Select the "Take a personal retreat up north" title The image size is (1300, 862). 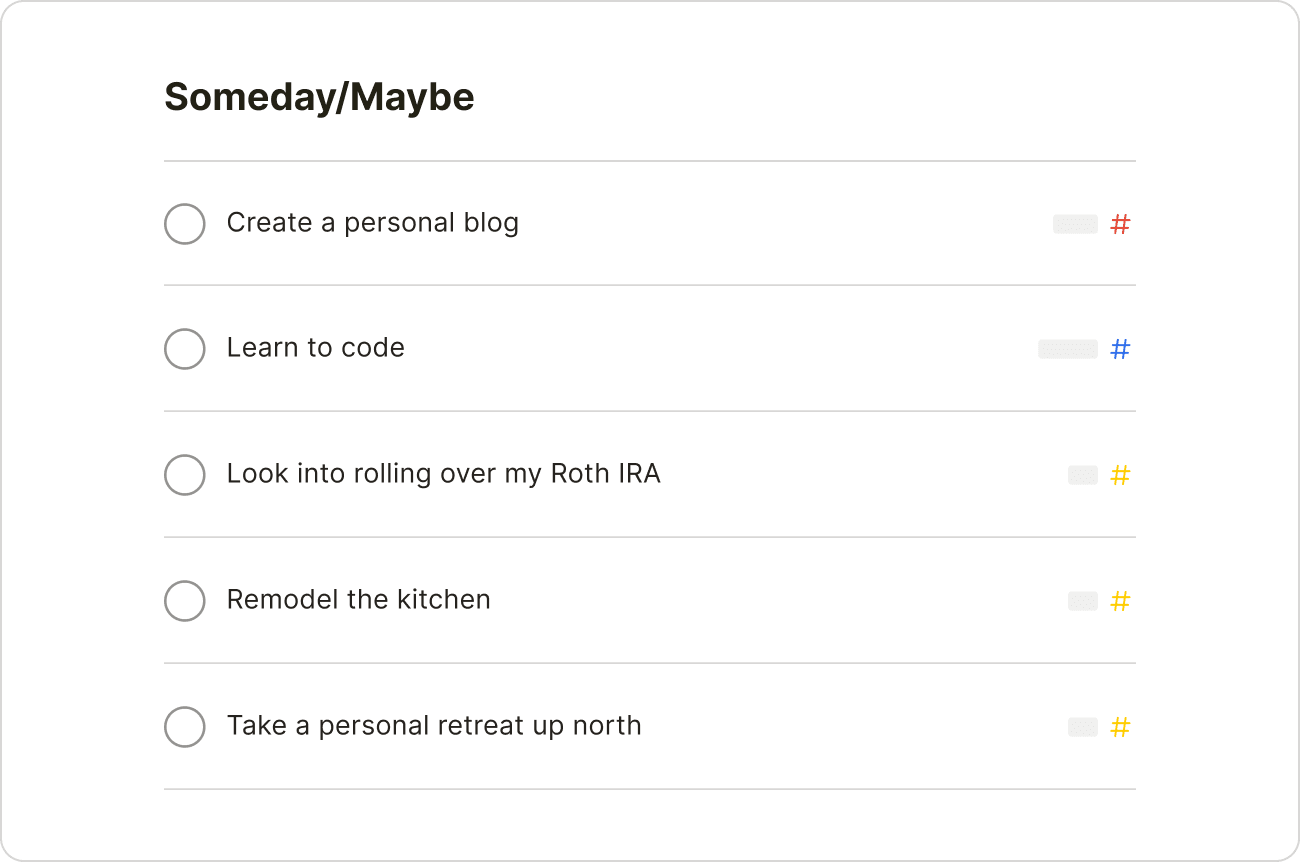434,725
